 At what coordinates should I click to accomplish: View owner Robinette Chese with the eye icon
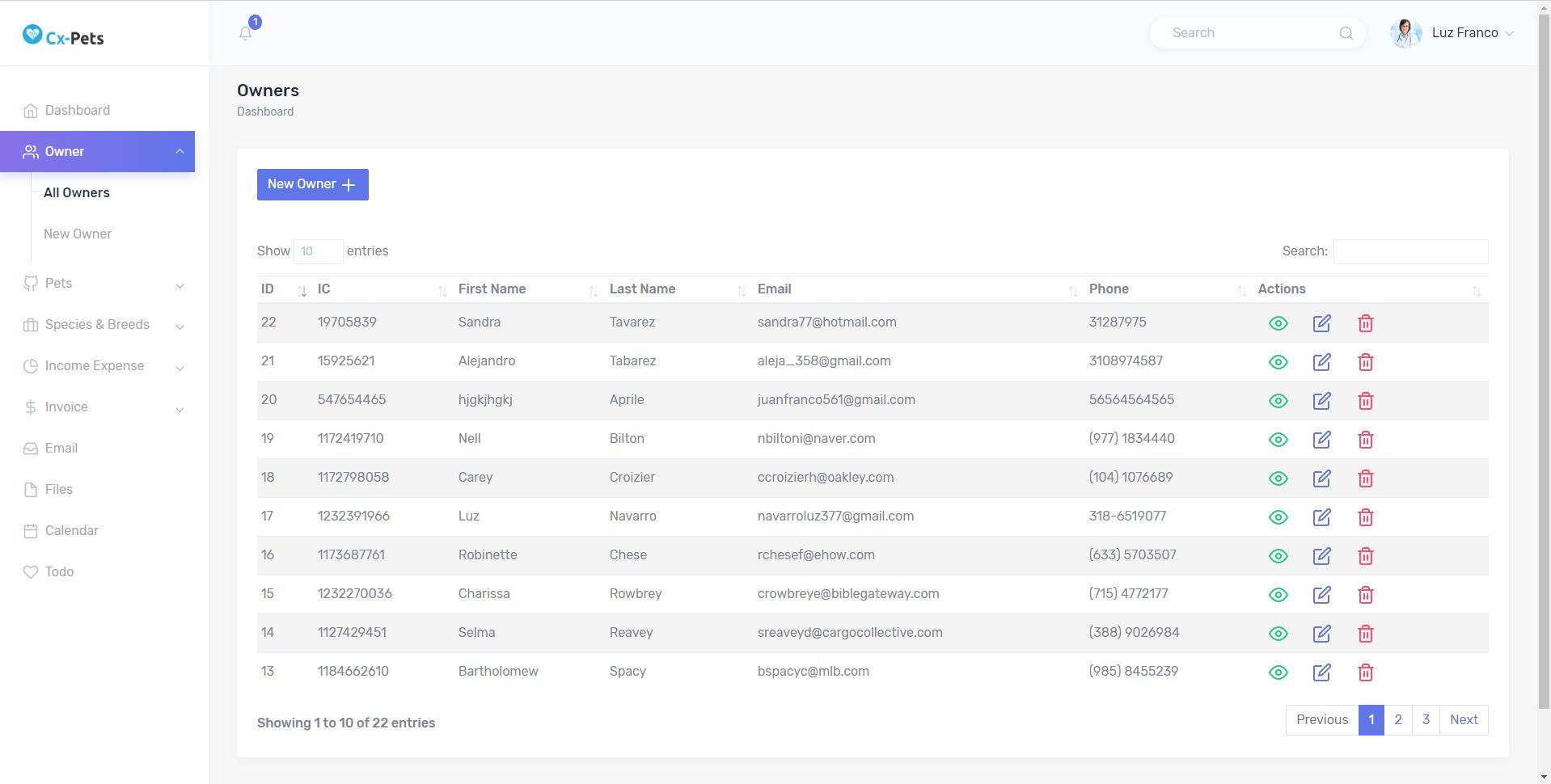pos(1278,556)
